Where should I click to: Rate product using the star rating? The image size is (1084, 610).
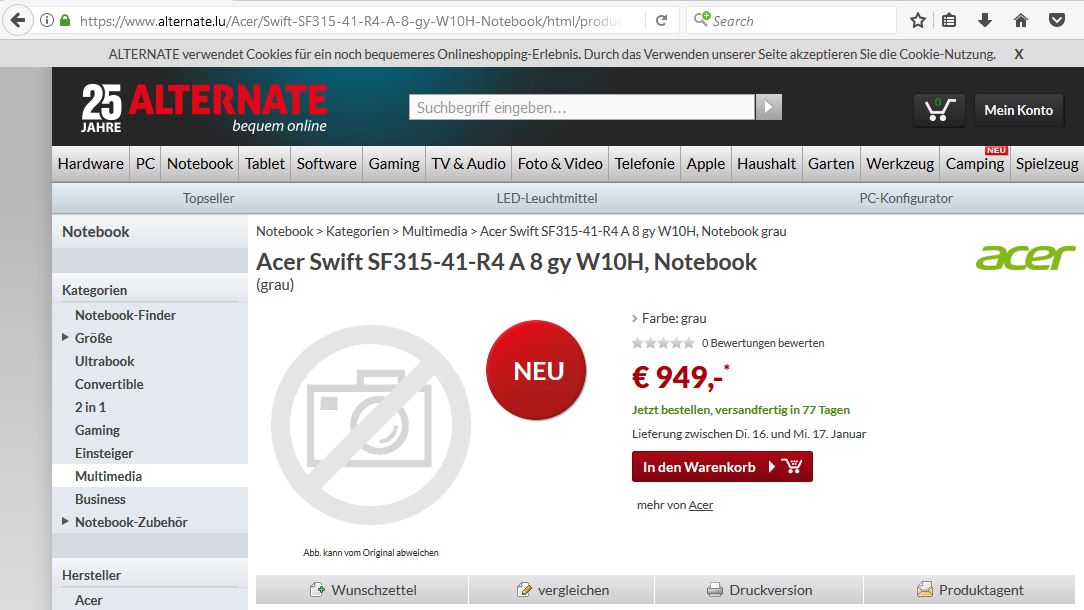pos(662,343)
